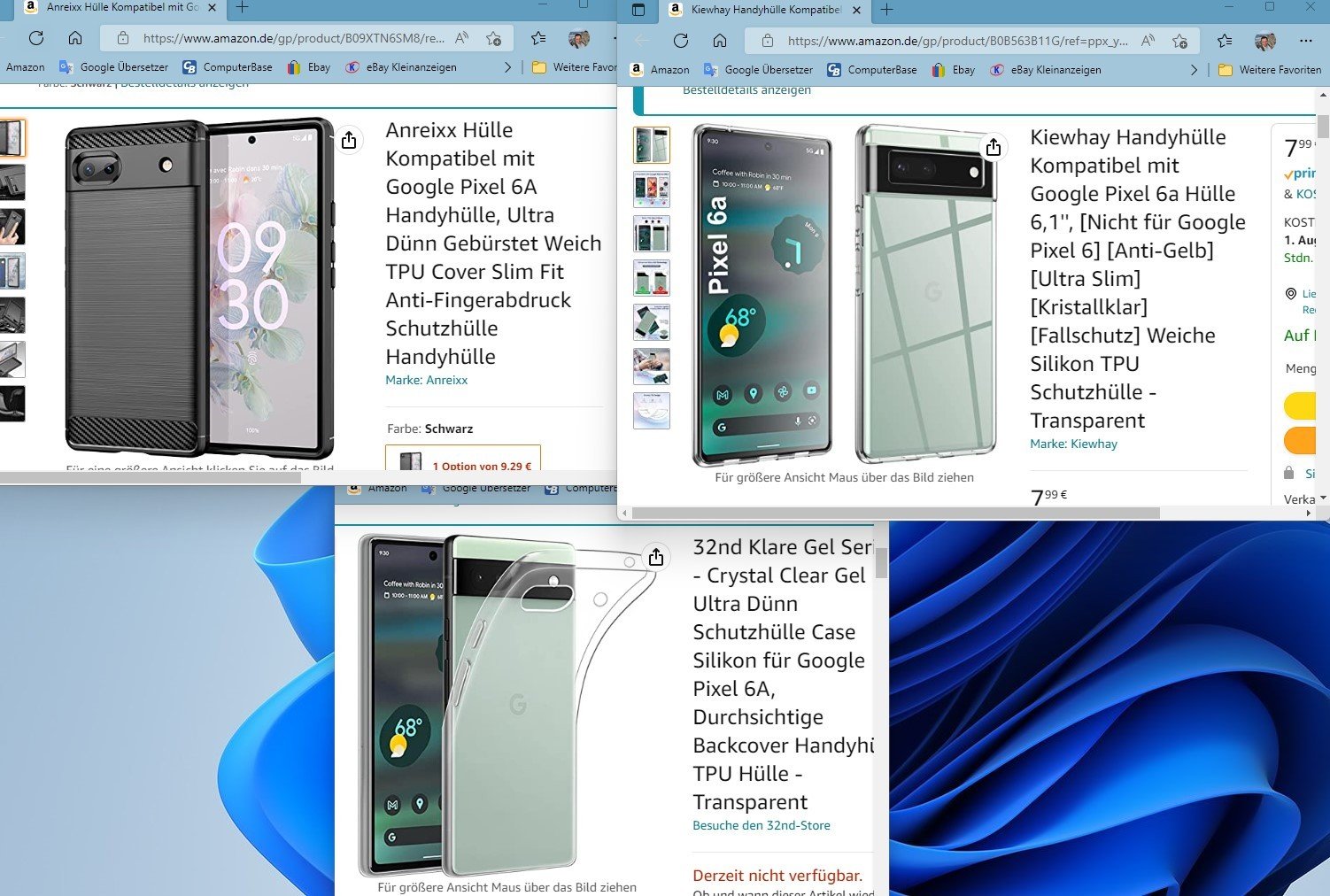Share the Anreixx product image
Image resolution: width=1330 pixels, height=896 pixels.
click(349, 140)
